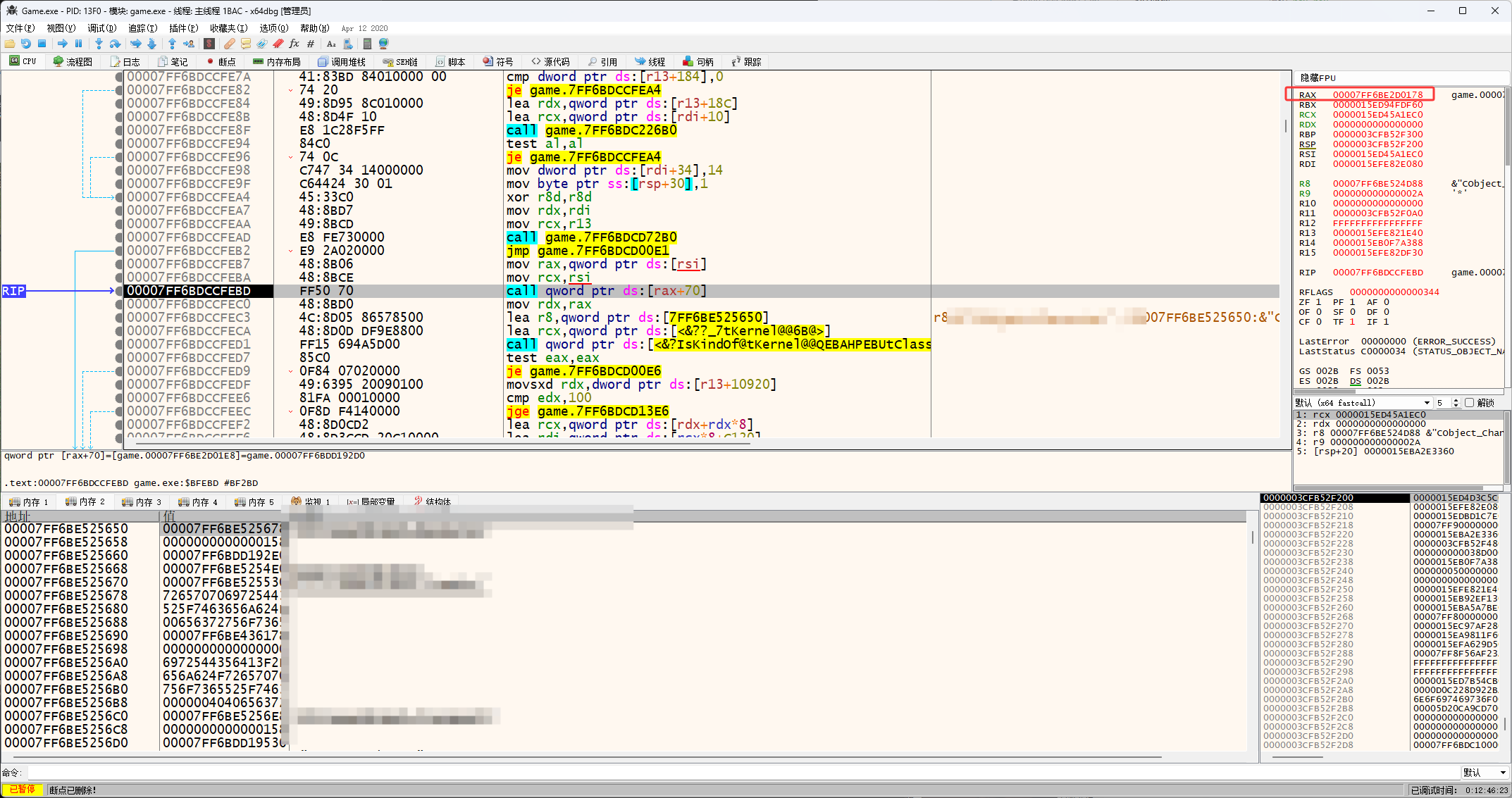Click the Open file folder icon
Viewport: 1512px width, 798px height.
(10, 44)
